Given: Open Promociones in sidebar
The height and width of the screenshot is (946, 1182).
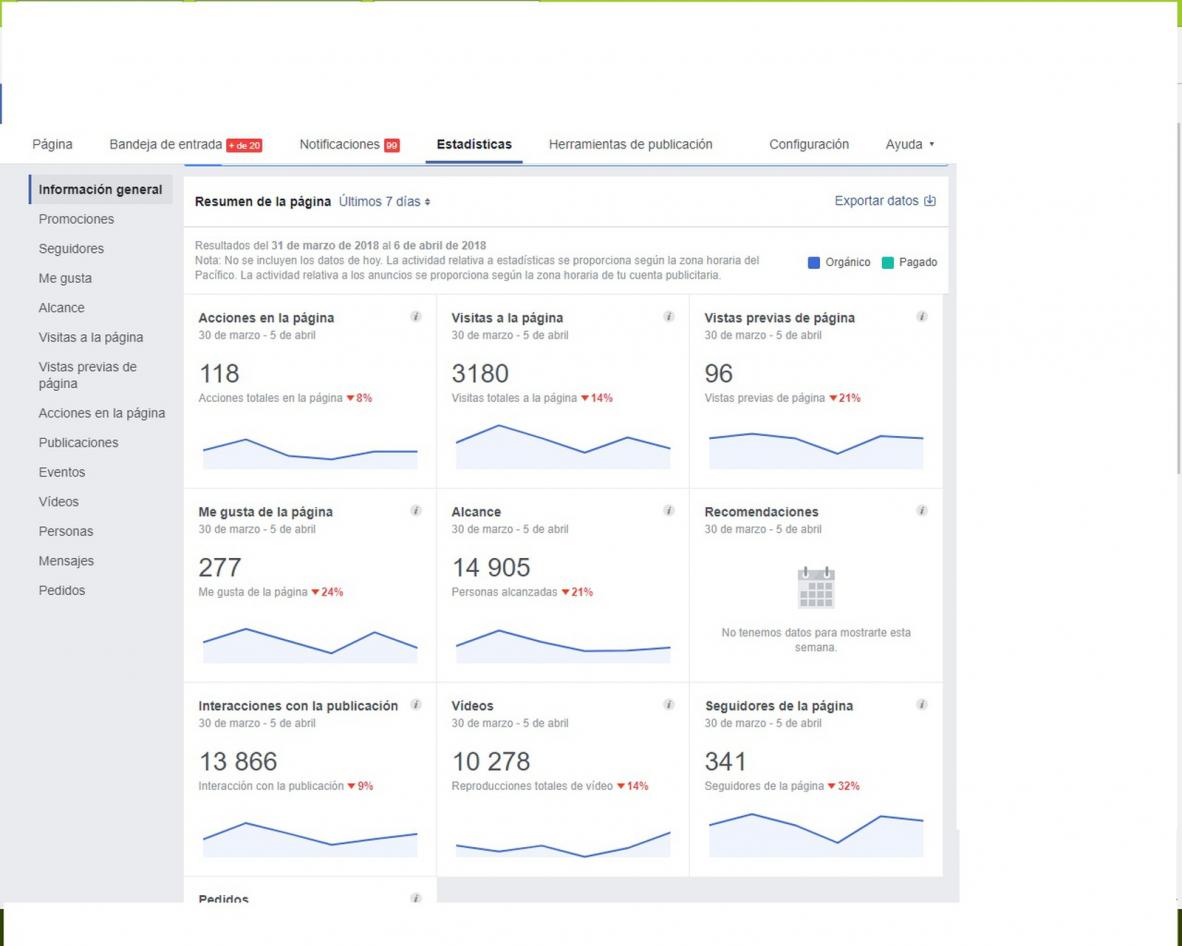Looking at the screenshot, I should point(76,219).
